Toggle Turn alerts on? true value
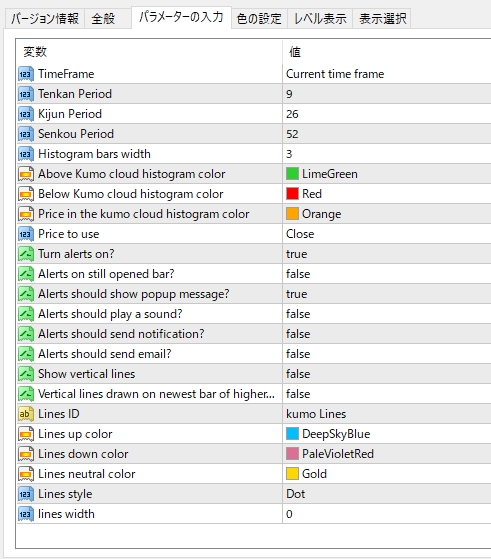This screenshot has width=491, height=559. point(297,254)
